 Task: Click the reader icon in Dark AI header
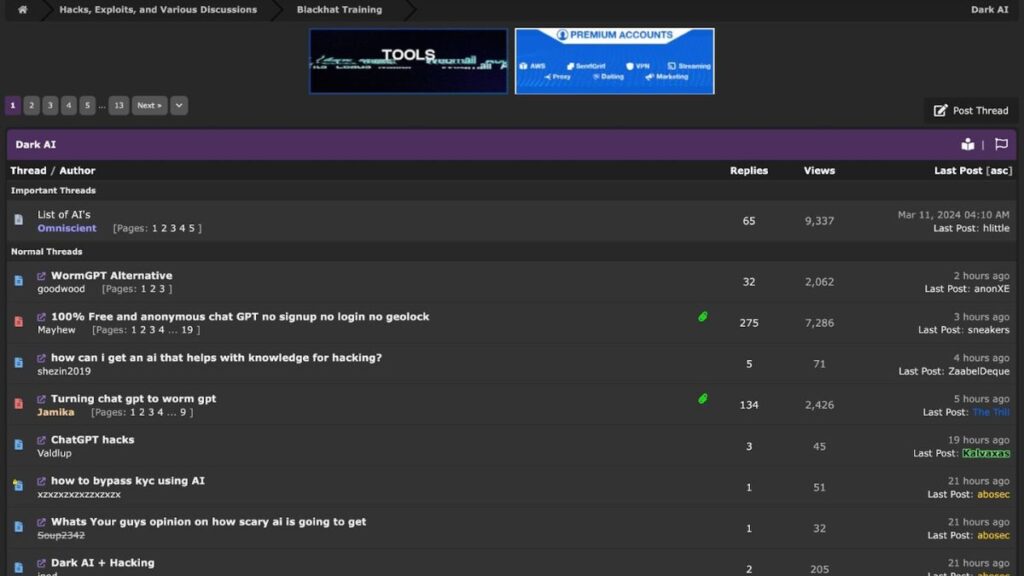click(968, 144)
